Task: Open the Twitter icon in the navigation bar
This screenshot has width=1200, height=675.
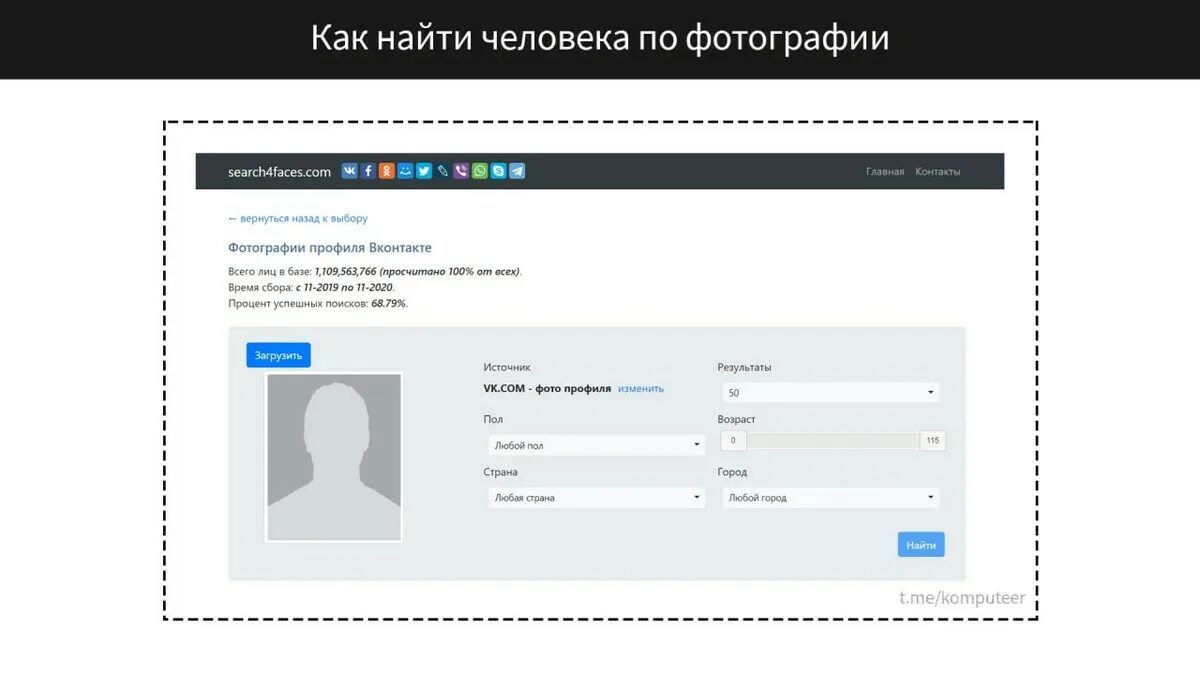Action: tap(423, 170)
